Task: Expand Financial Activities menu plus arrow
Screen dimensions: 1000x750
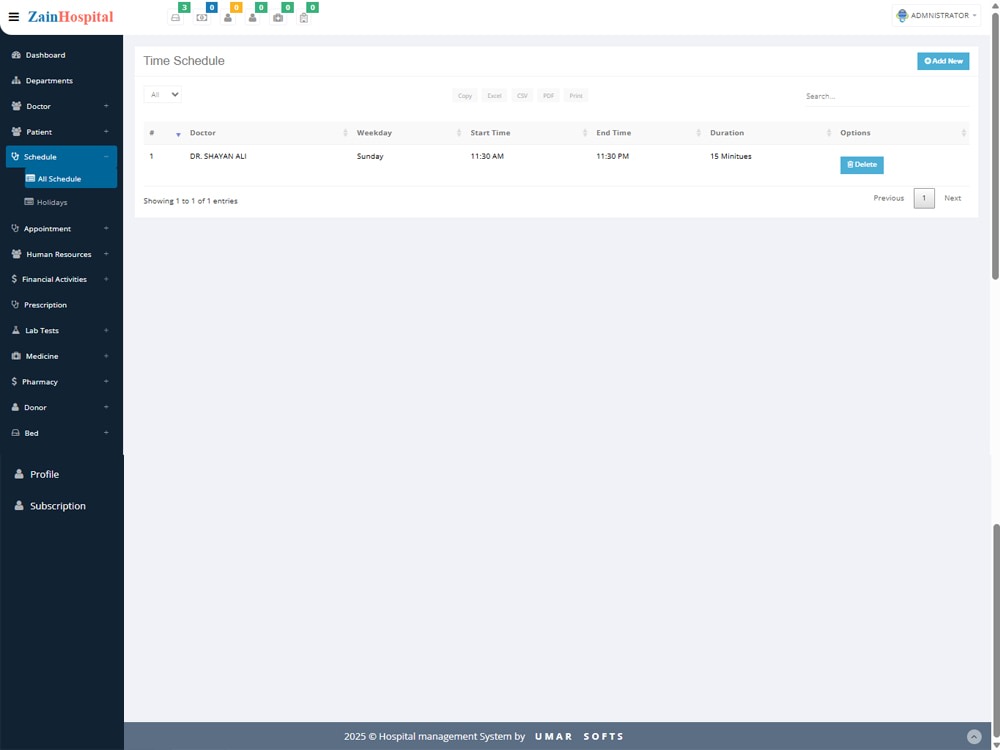Action: point(106,279)
